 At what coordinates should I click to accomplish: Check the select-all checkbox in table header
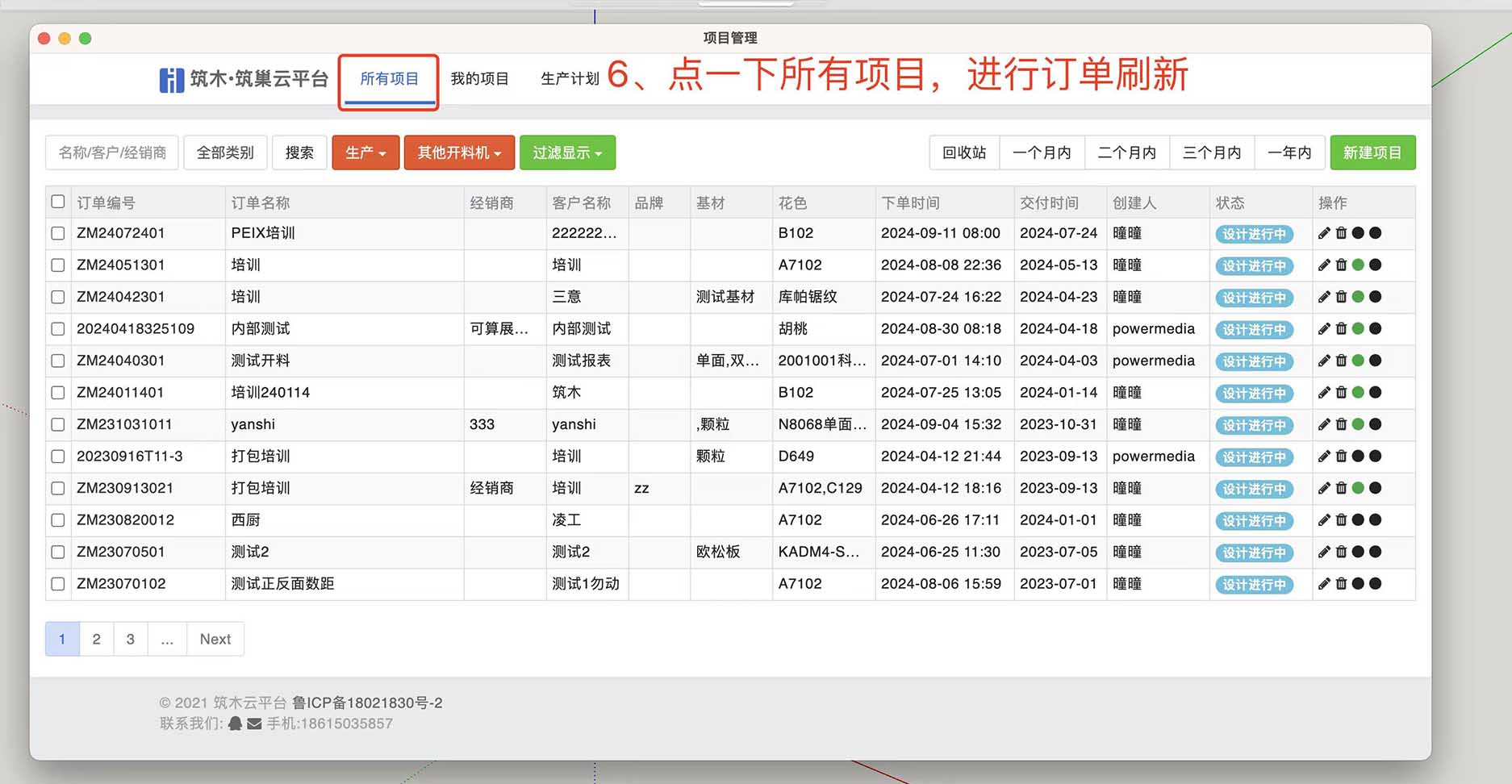click(x=57, y=202)
